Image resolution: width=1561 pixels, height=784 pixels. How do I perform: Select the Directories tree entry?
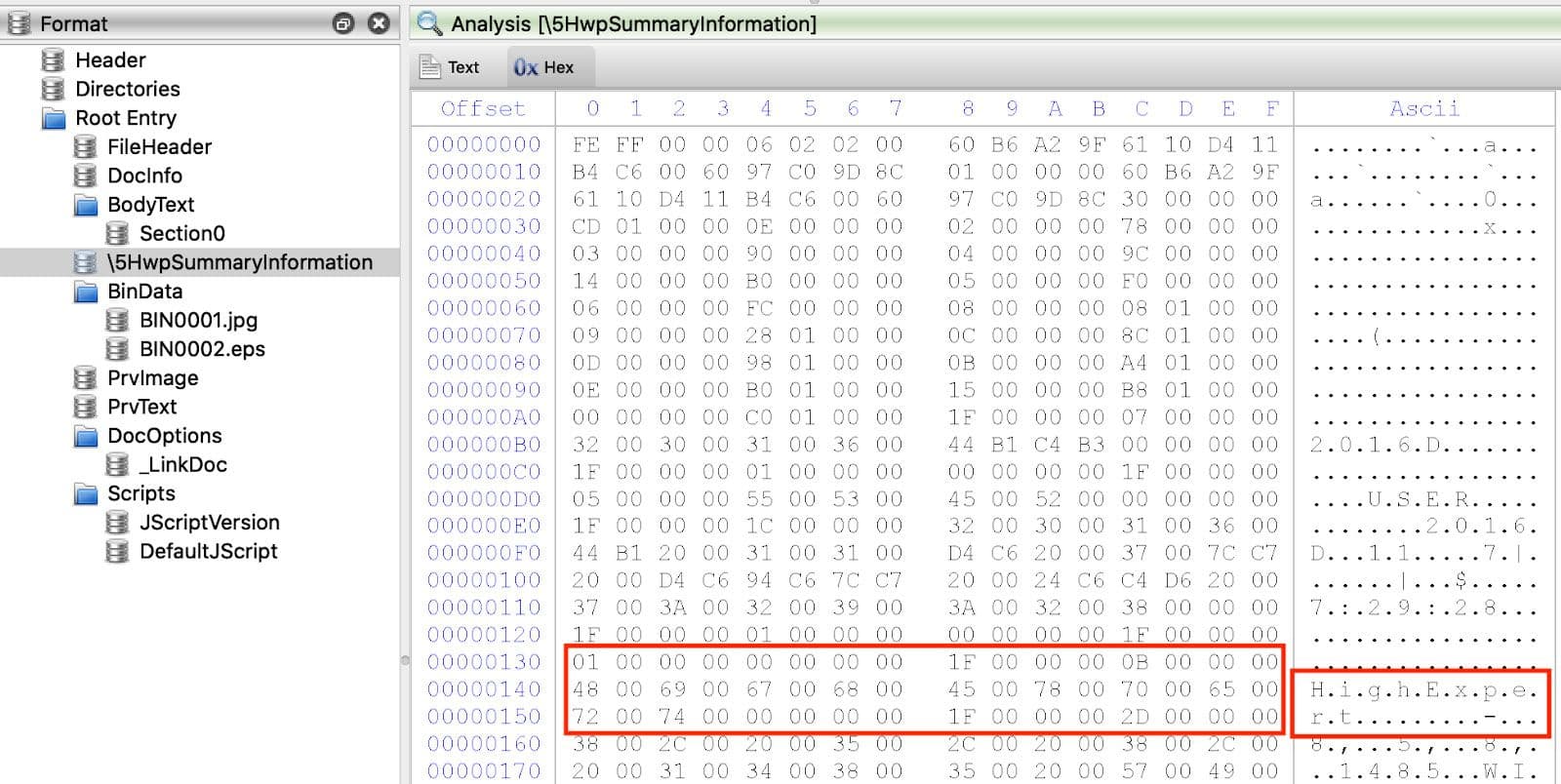click(x=128, y=90)
